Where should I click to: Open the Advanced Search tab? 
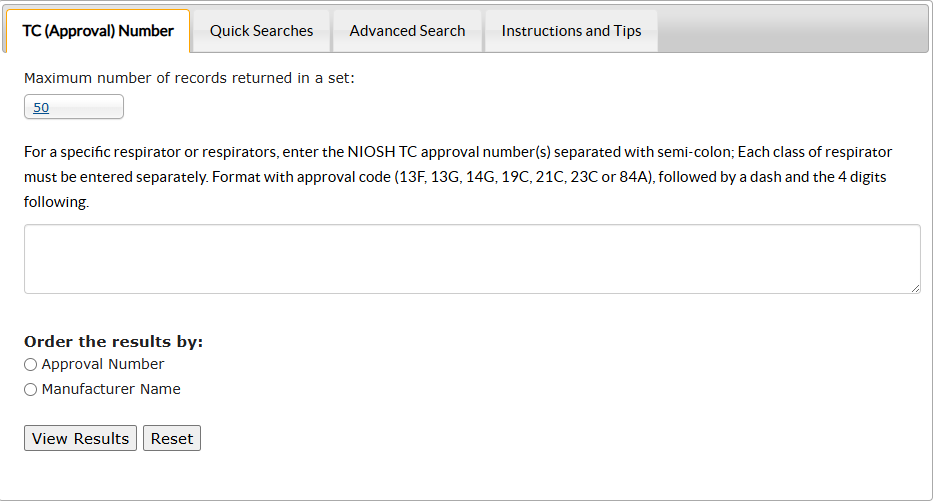(x=407, y=31)
